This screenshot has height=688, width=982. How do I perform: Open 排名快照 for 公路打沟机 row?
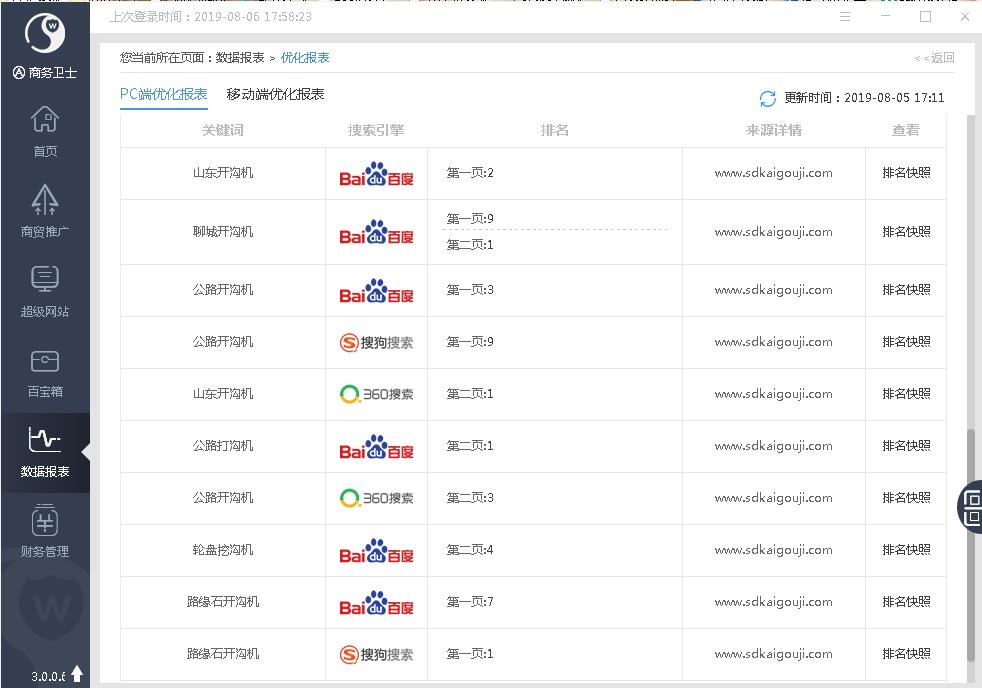pyautogui.click(x=906, y=445)
